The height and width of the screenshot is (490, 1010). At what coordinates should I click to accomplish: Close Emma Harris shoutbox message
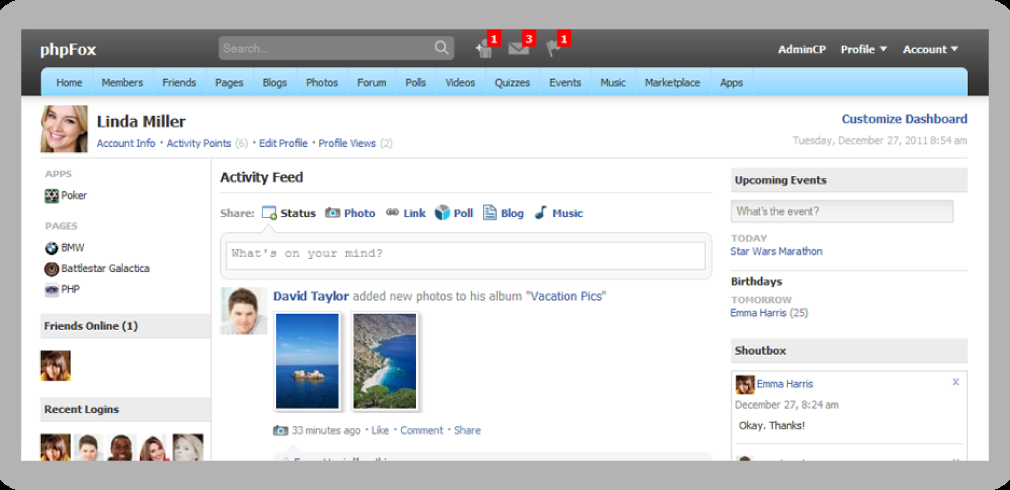pyautogui.click(x=955, y=382)
